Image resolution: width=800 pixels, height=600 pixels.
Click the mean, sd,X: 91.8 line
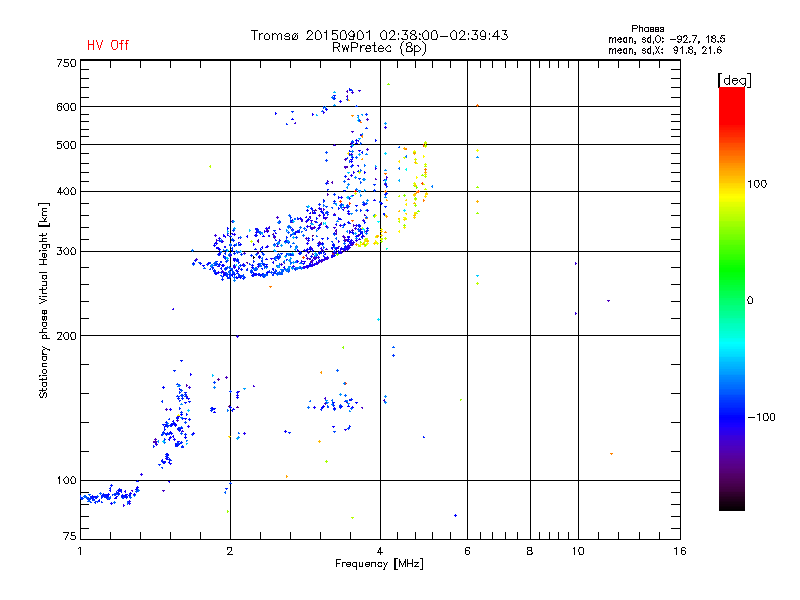[x=665, y=50]
